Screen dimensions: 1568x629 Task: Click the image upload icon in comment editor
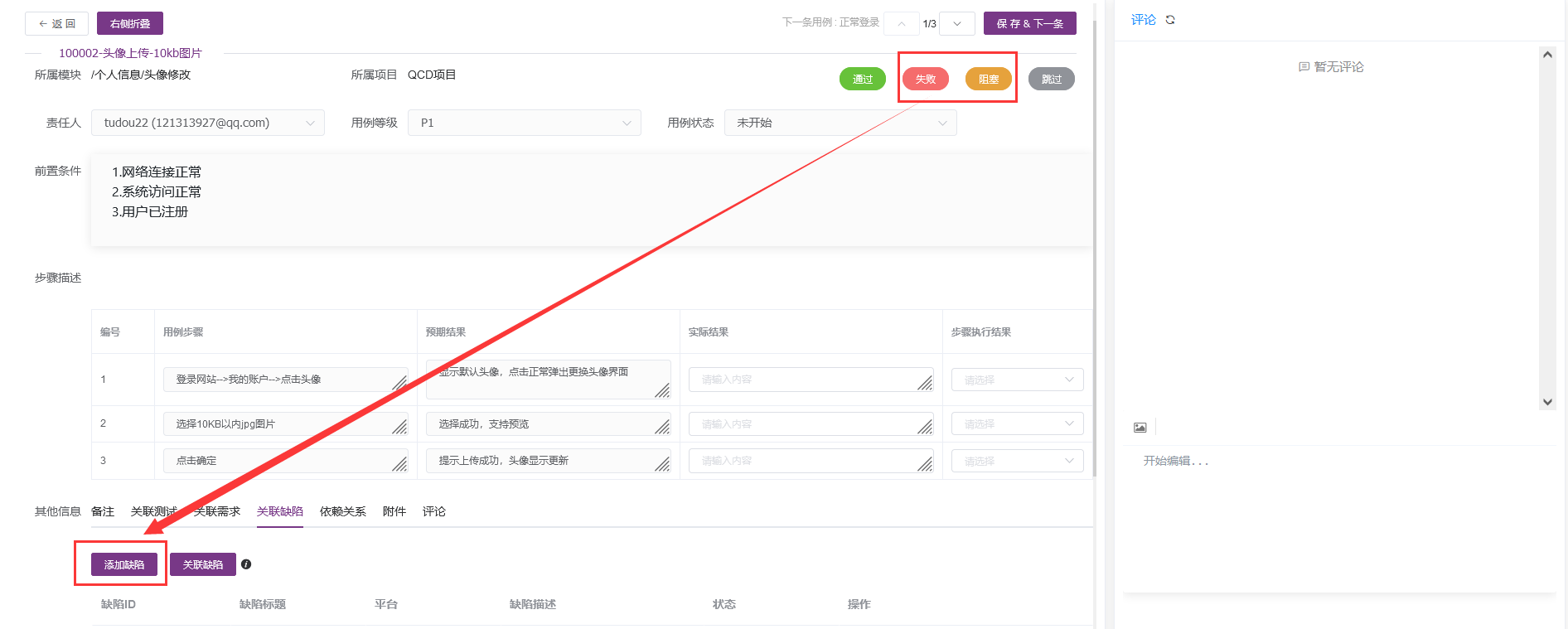click(x=1140, y=428)
